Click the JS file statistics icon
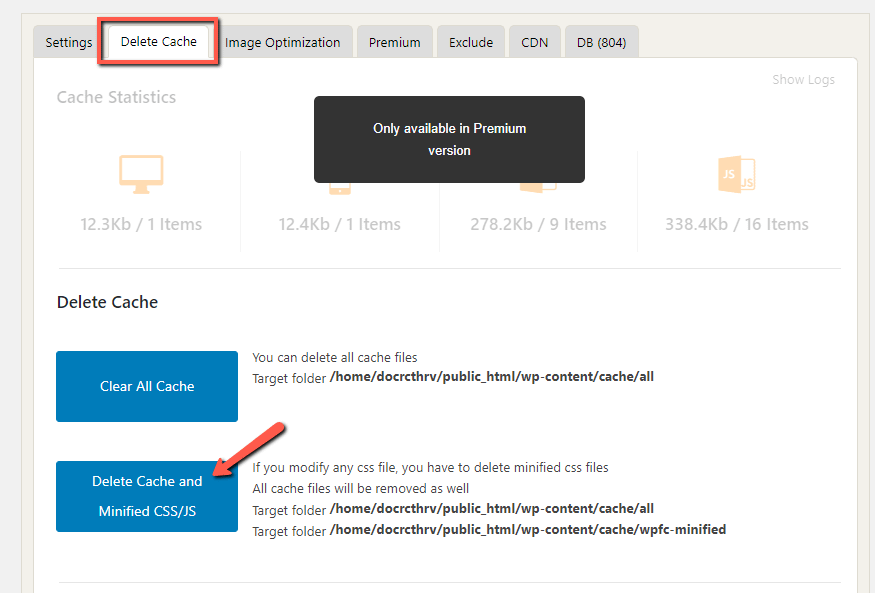The height and width of the screenshot is (593, 875). click(736, 175)
